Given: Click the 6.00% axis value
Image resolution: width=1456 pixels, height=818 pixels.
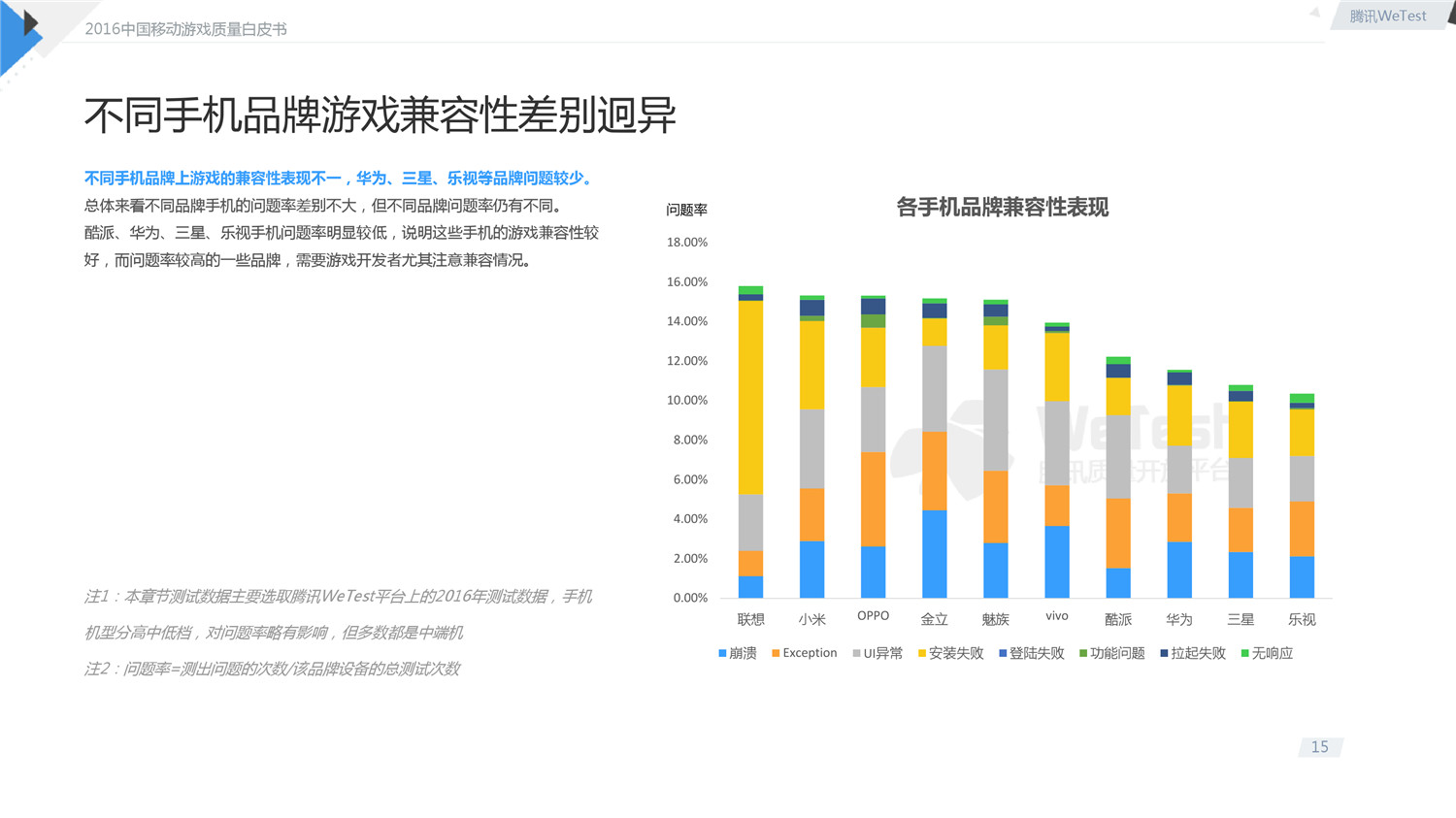Looking at the screenshot, I should (690, 480).
